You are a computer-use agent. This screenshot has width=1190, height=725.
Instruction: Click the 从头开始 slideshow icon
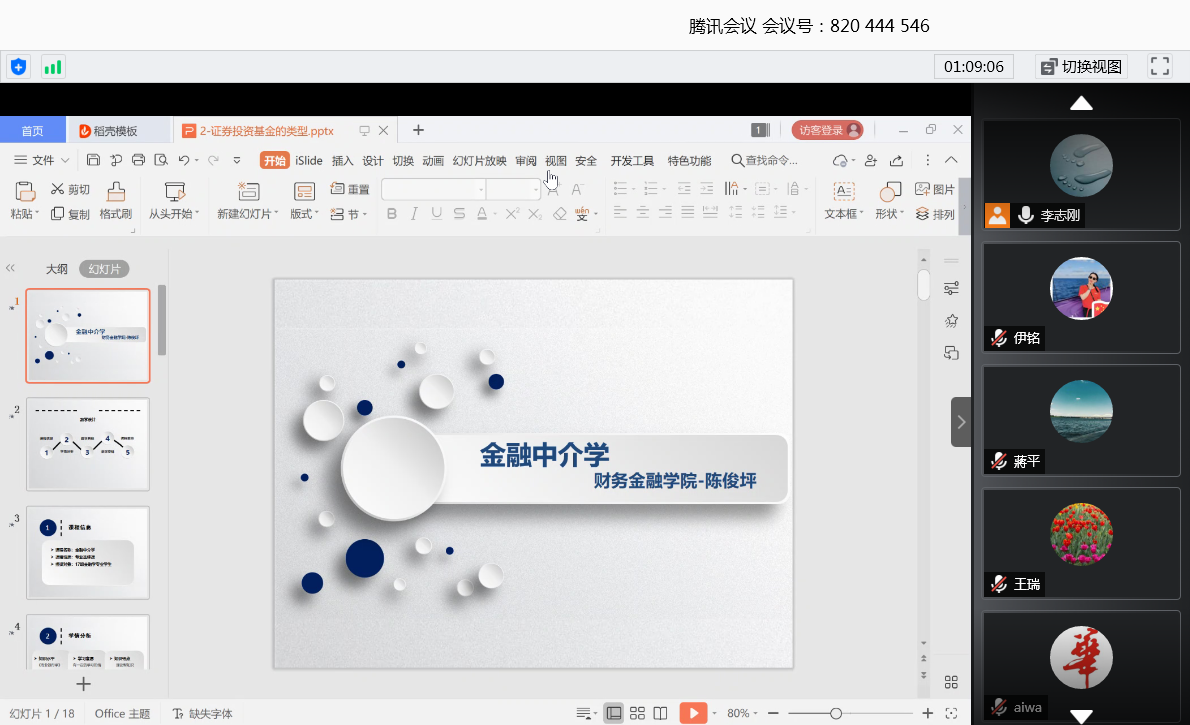tap(173, 192)
